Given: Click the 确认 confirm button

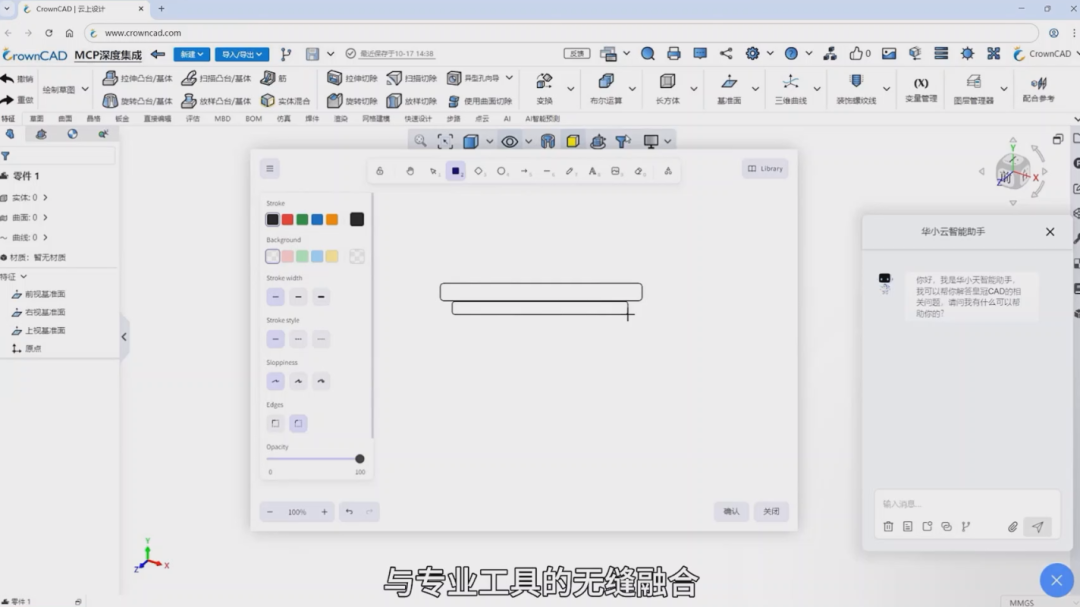Looking at the screenshot, I should pyautogui.click(x=731, y=511).
